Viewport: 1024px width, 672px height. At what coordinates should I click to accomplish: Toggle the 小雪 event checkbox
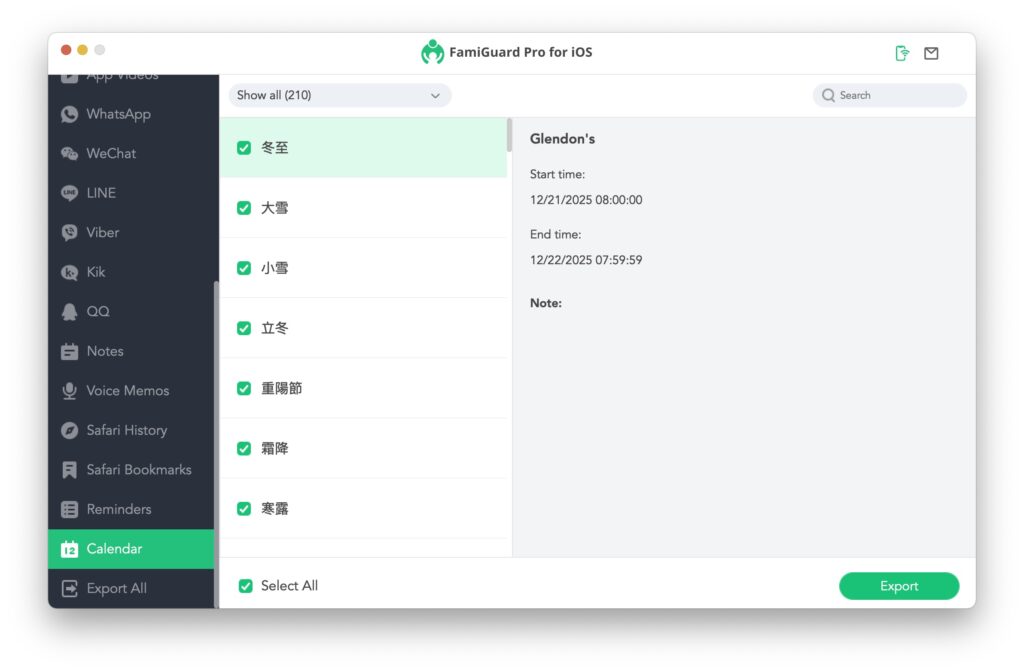244,268
